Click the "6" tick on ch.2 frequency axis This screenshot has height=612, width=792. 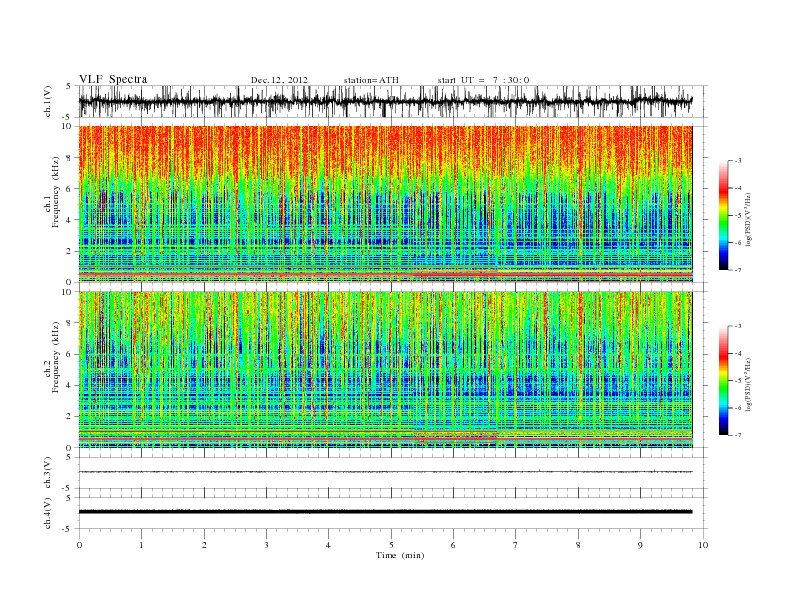(69, 354)
